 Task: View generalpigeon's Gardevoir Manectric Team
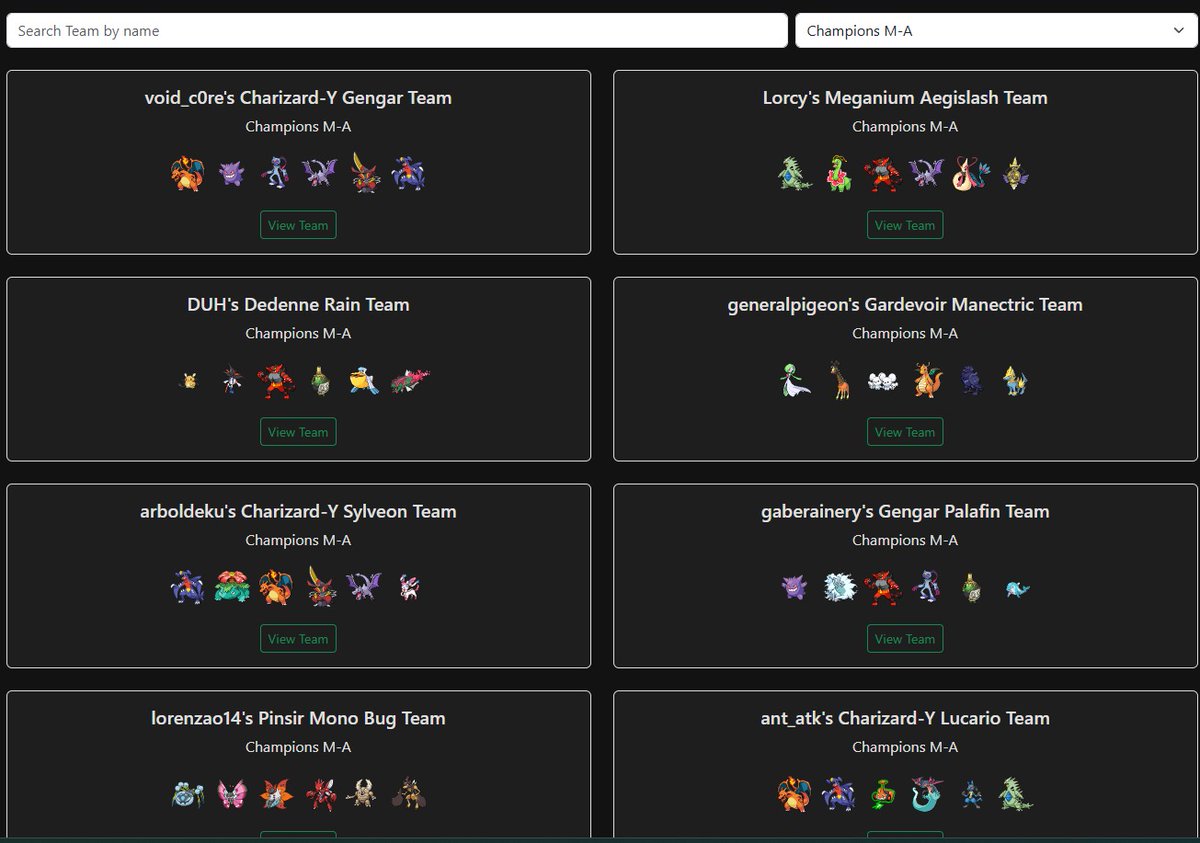905,432
